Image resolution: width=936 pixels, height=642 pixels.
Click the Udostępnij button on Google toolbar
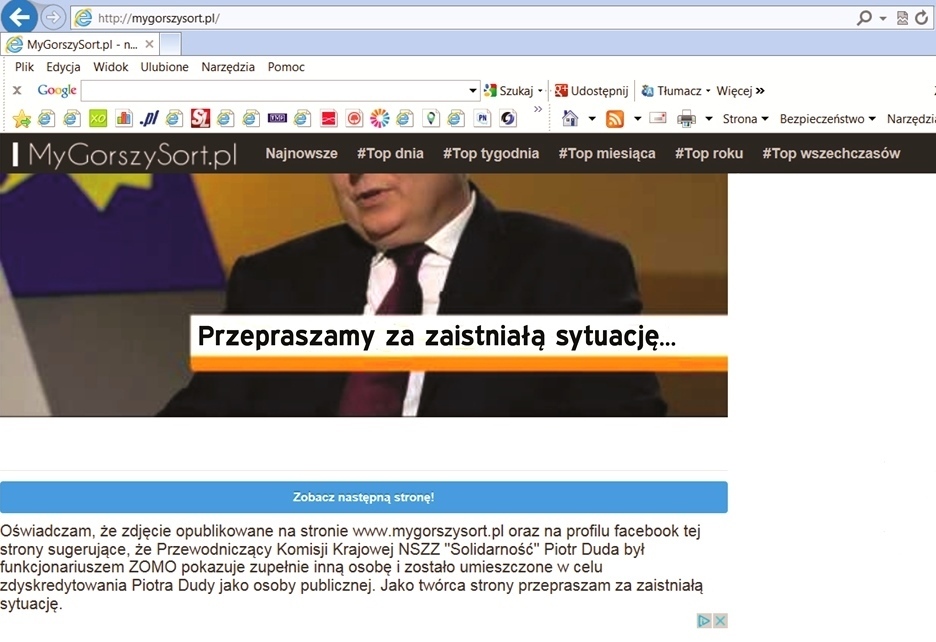(x=592, y=91)
